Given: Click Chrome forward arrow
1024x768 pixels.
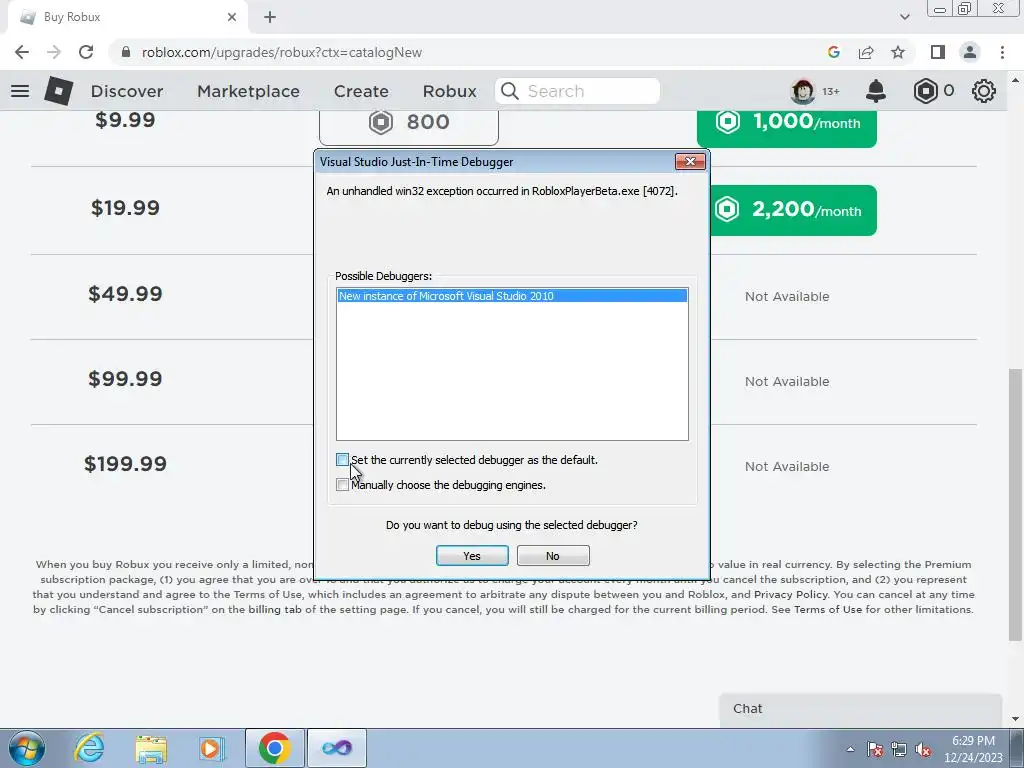Looking at the screenshot, I should (54, 52).
